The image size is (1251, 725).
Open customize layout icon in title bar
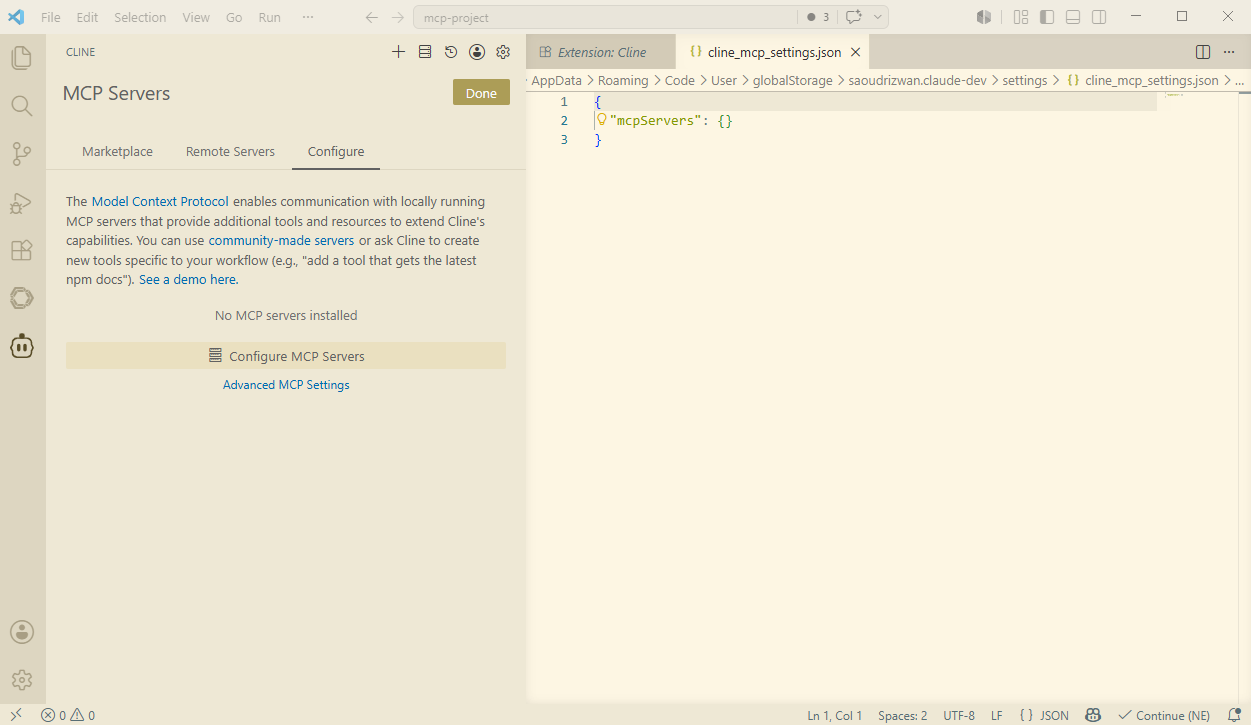click(1021, 17)
